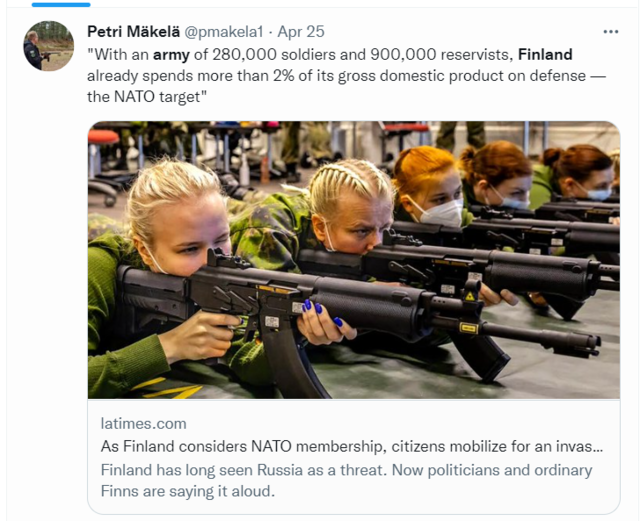The width and height of the screenshot is (640, 521).
Task: Click Petri Mäkelä's profile avatar
Action: click(48, 46)
